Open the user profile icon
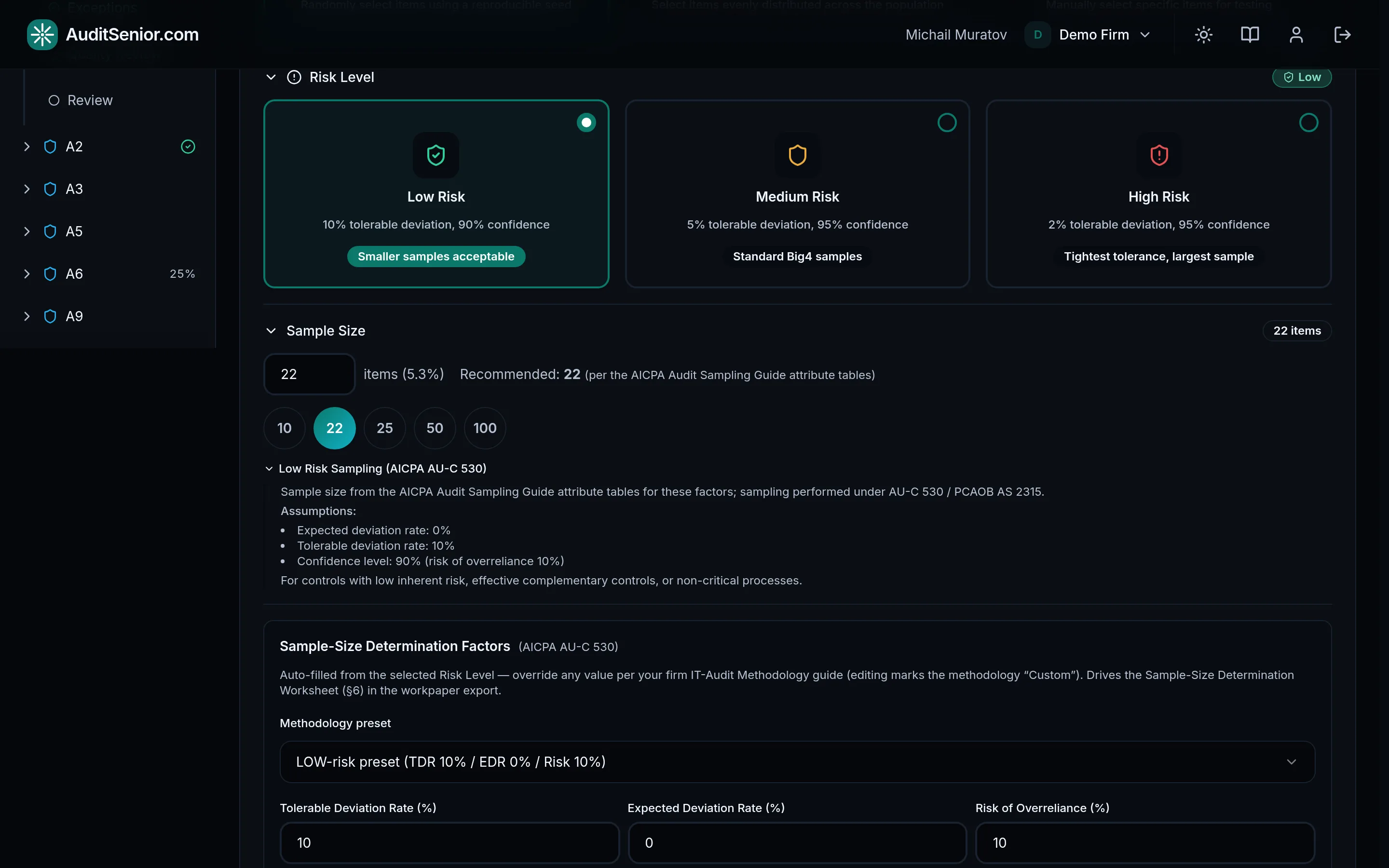1389x868 pixels. pyautogui.click(x=1296, y=35)
